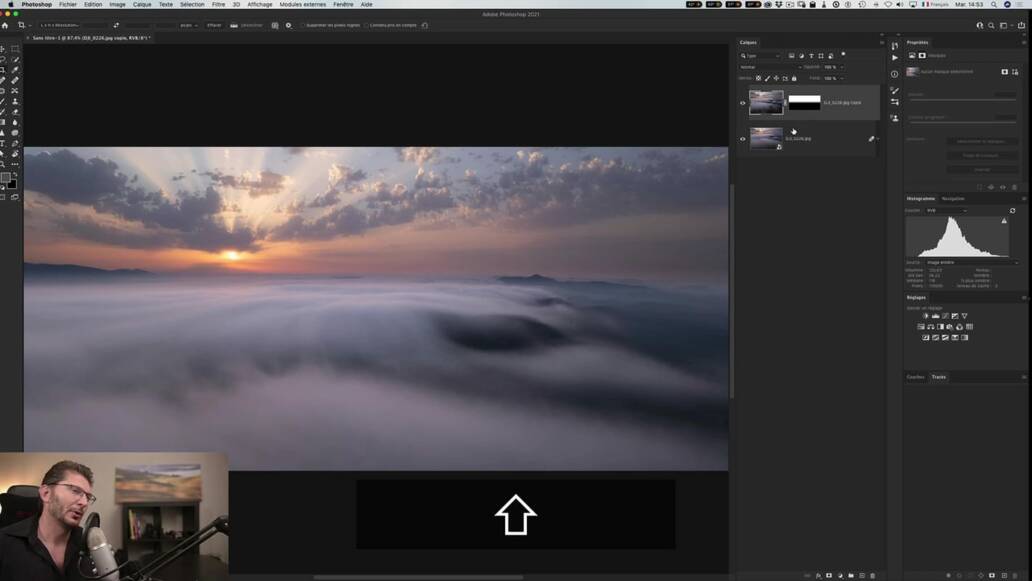Image resolution: width=1032 pixels, height=581 pixels.
Task: Select the Lasso tool
Action: point(5,57)
